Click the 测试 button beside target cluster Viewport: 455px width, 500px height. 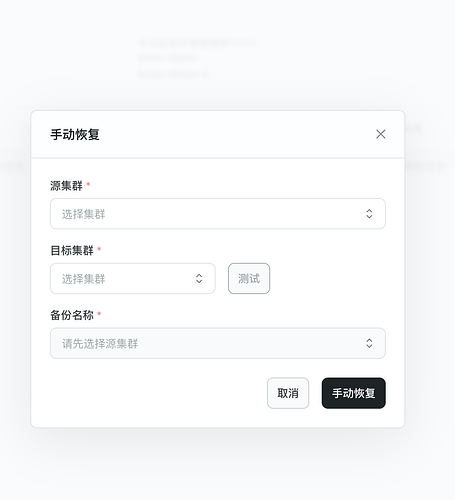(249, 278)
